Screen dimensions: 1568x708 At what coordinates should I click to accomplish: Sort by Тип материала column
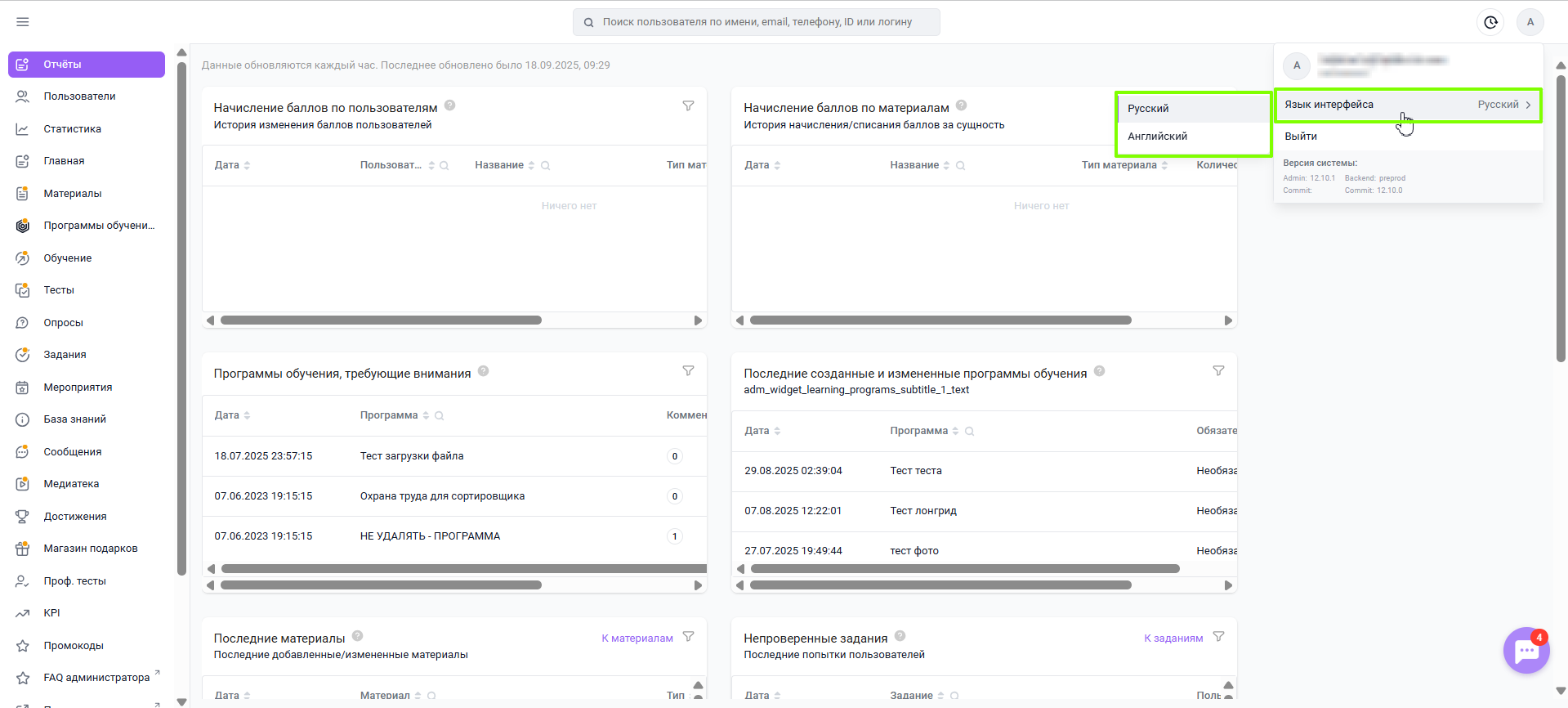click(x=1164, y=165)
